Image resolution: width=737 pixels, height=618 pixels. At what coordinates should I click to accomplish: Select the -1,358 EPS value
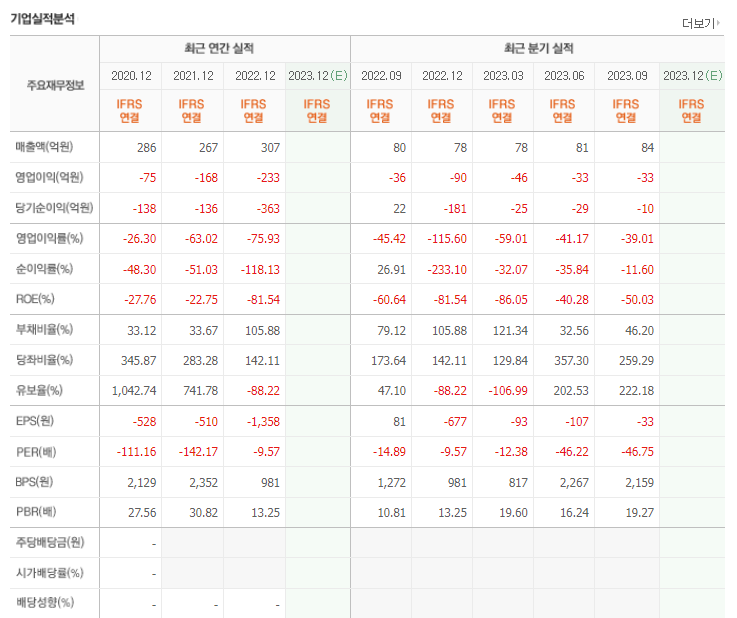pos(263,422)
